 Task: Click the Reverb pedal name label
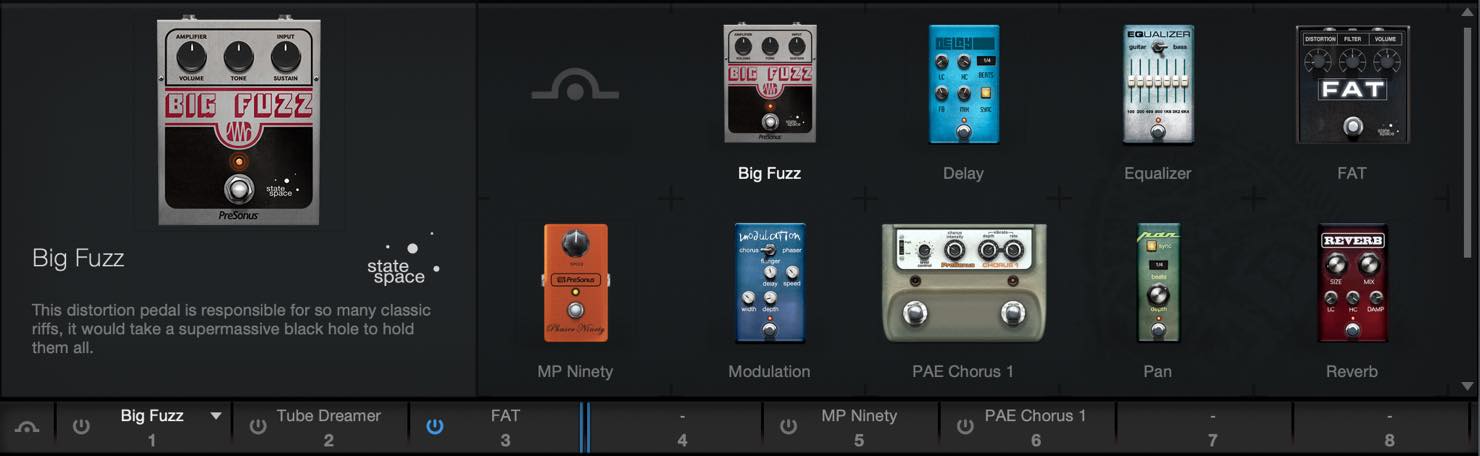(x=1352, y=371)
